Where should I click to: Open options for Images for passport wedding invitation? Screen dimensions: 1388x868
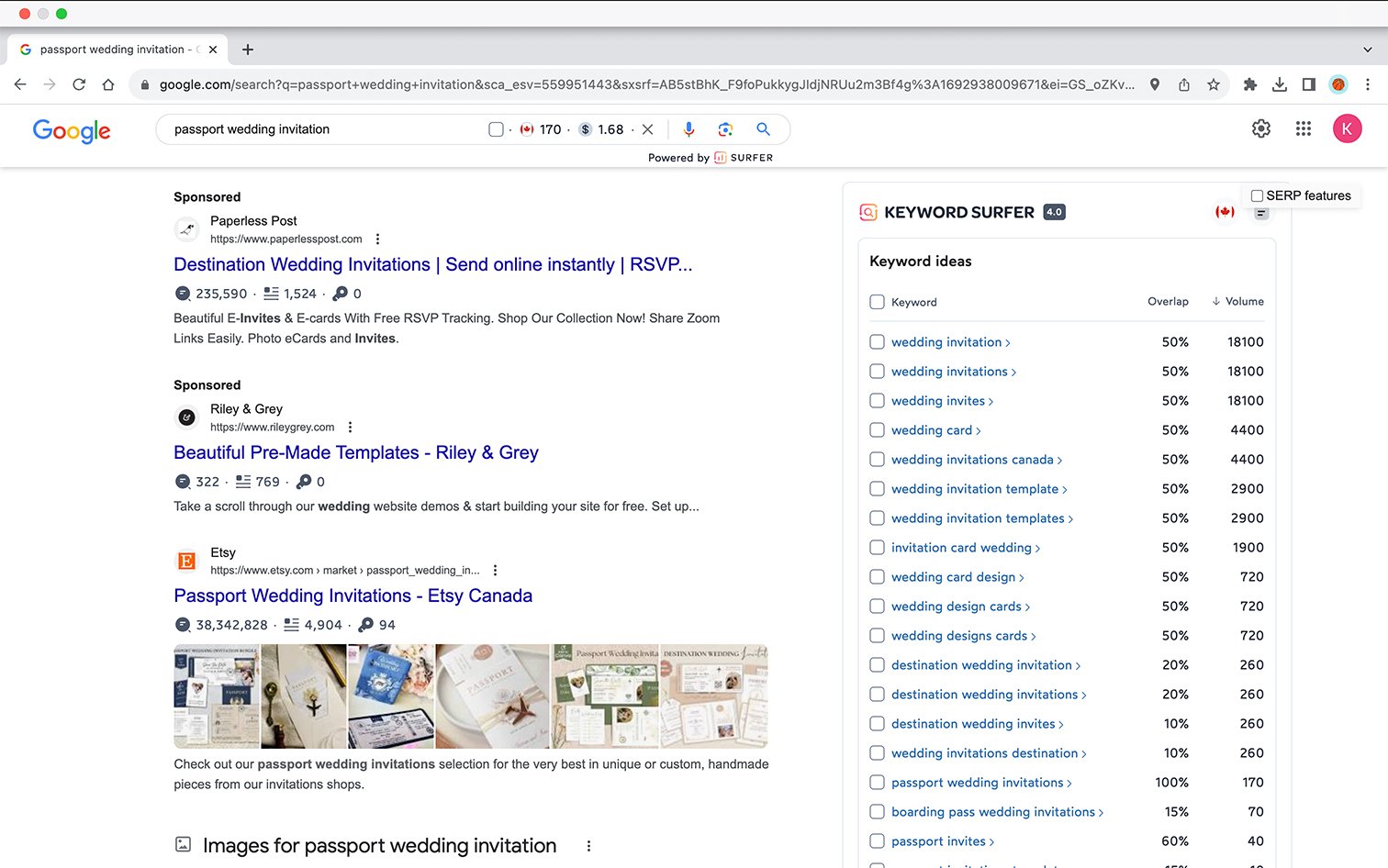click(588, 846)
